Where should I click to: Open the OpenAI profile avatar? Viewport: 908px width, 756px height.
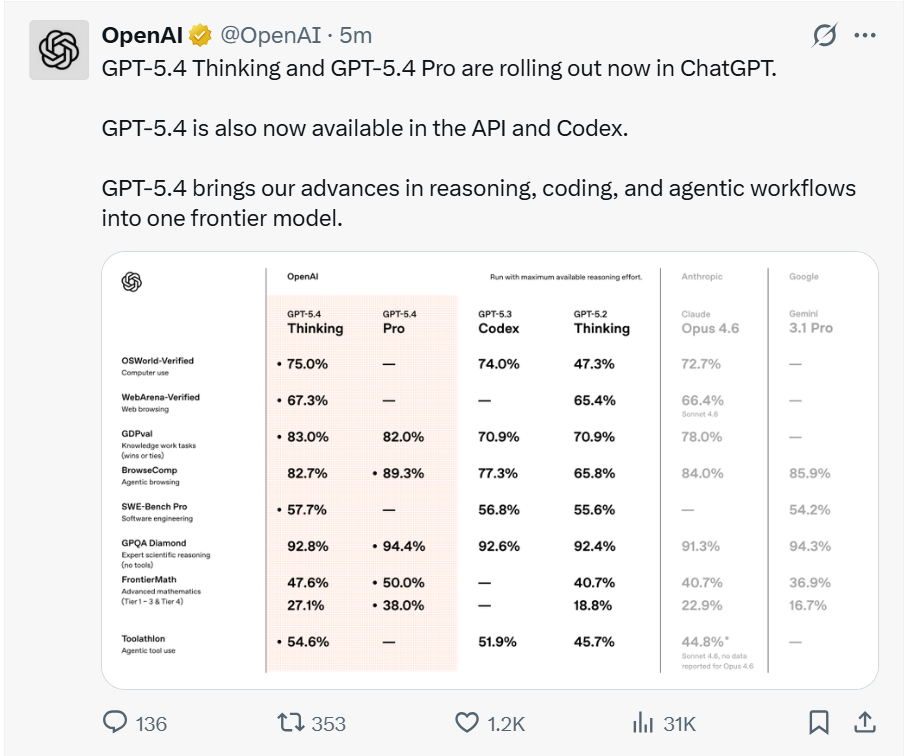60,49
